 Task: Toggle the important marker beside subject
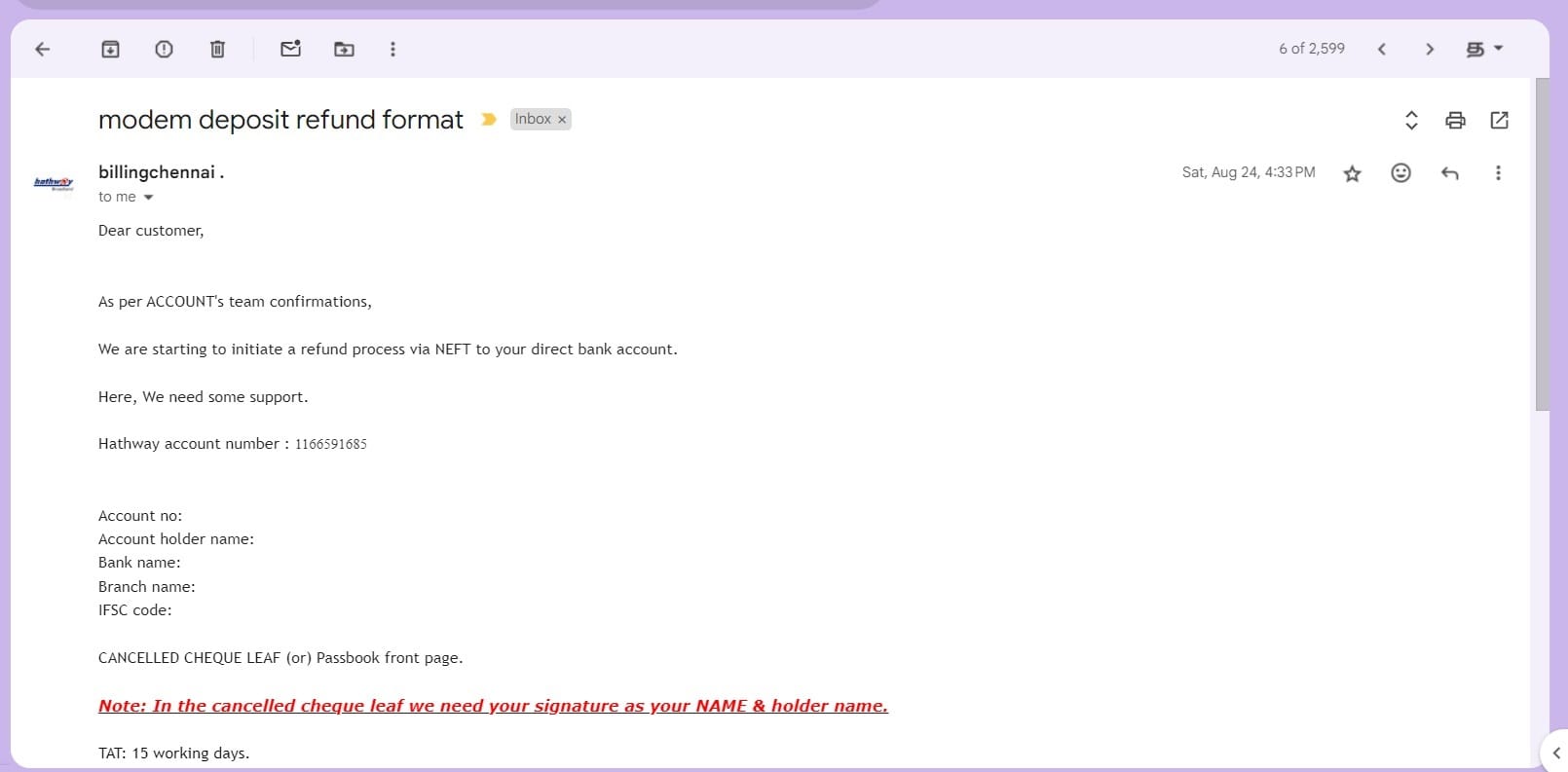[489, 119]
